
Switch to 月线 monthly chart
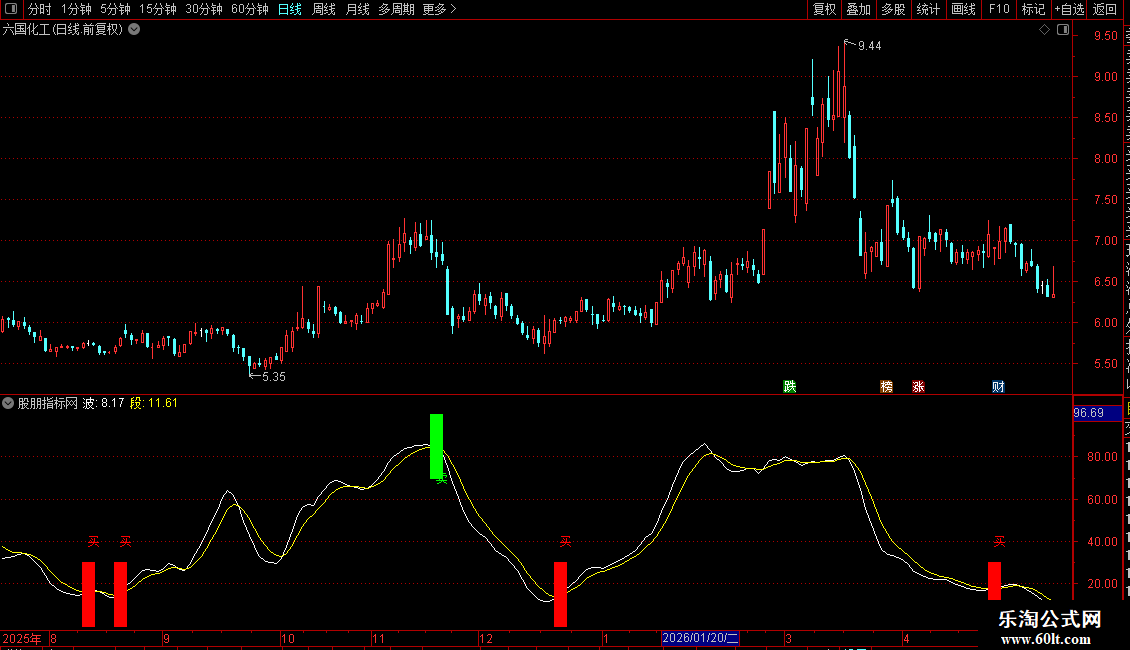point(357,9)
